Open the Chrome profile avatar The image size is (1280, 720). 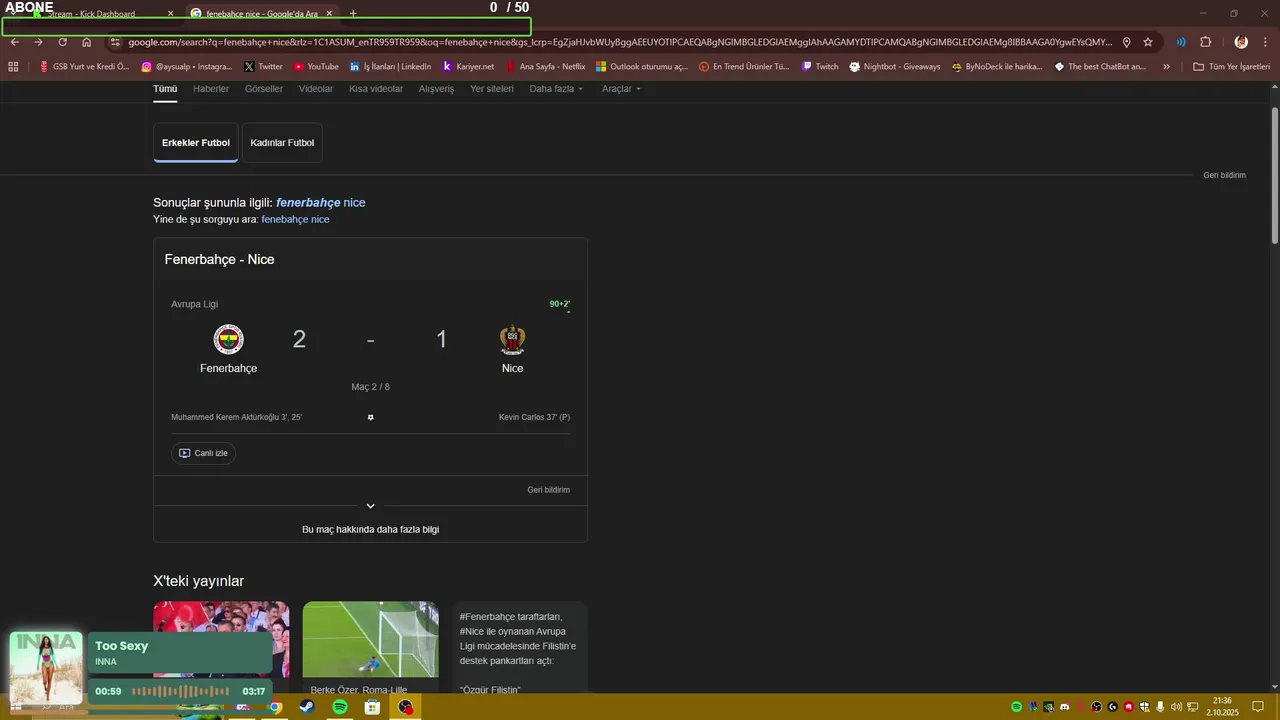[1241, 42]
